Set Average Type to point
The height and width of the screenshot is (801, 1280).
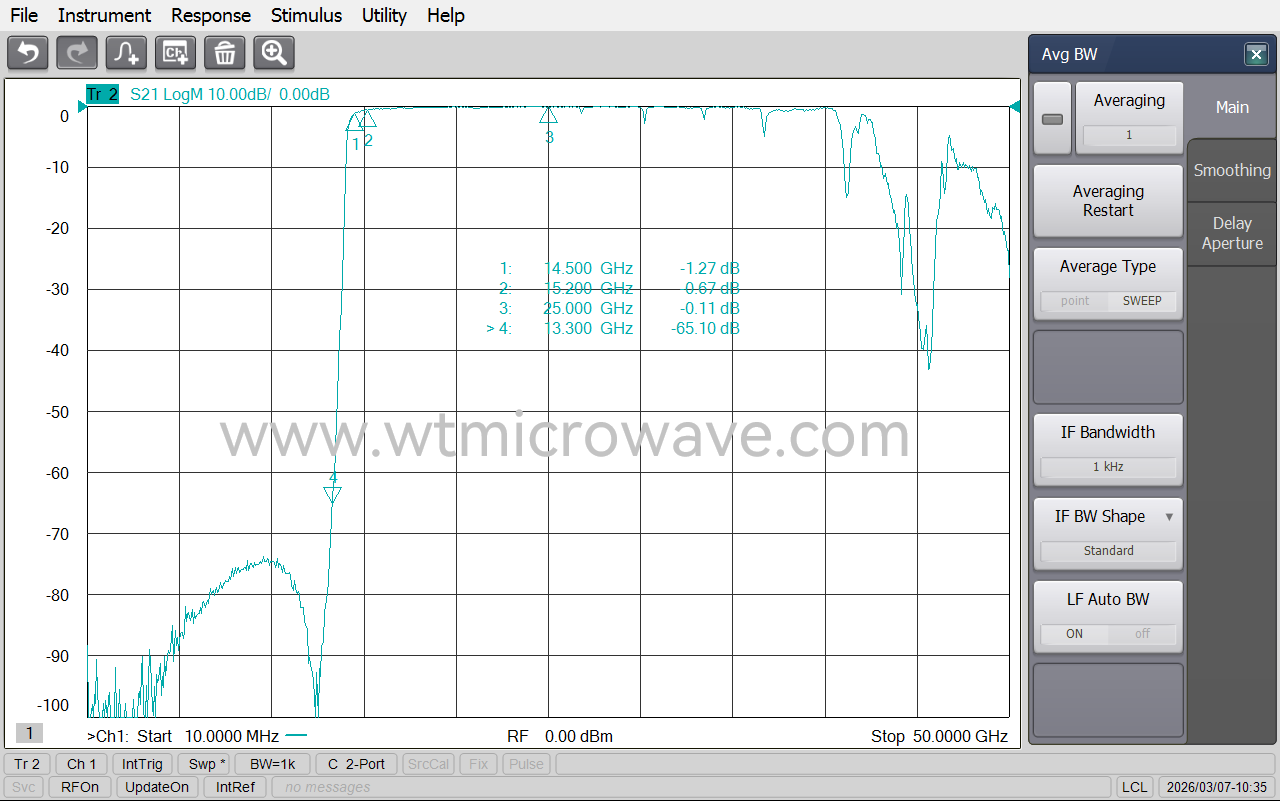coord(1075,301)
